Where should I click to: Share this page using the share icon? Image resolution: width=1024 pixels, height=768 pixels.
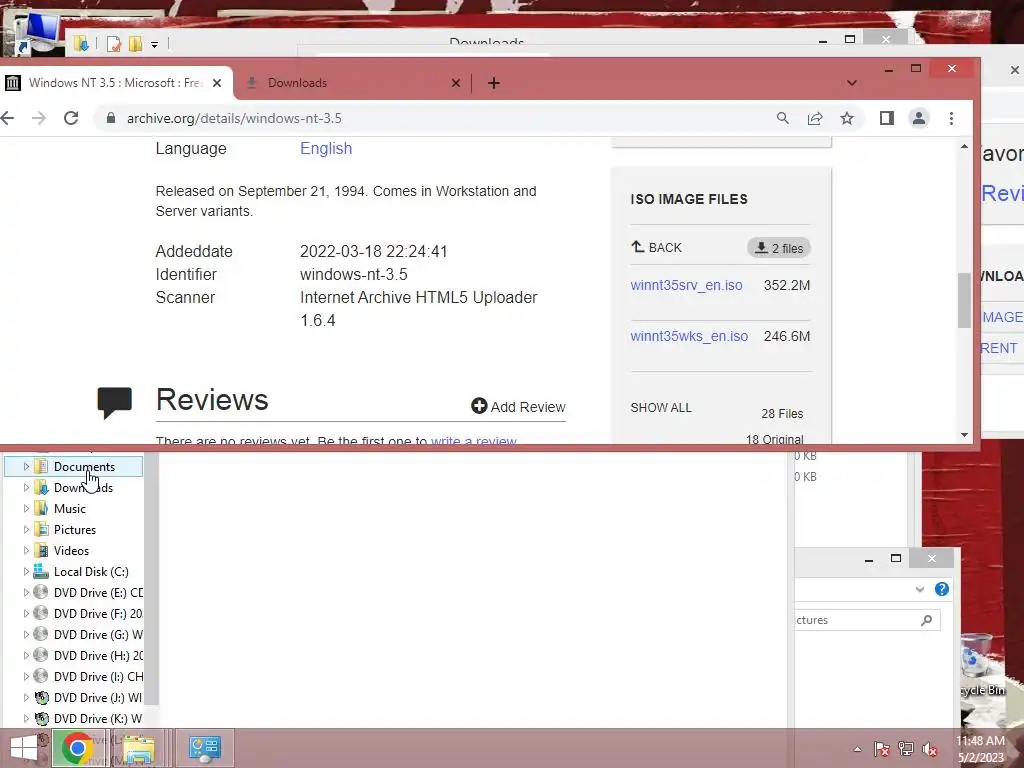tap(814, 118)
